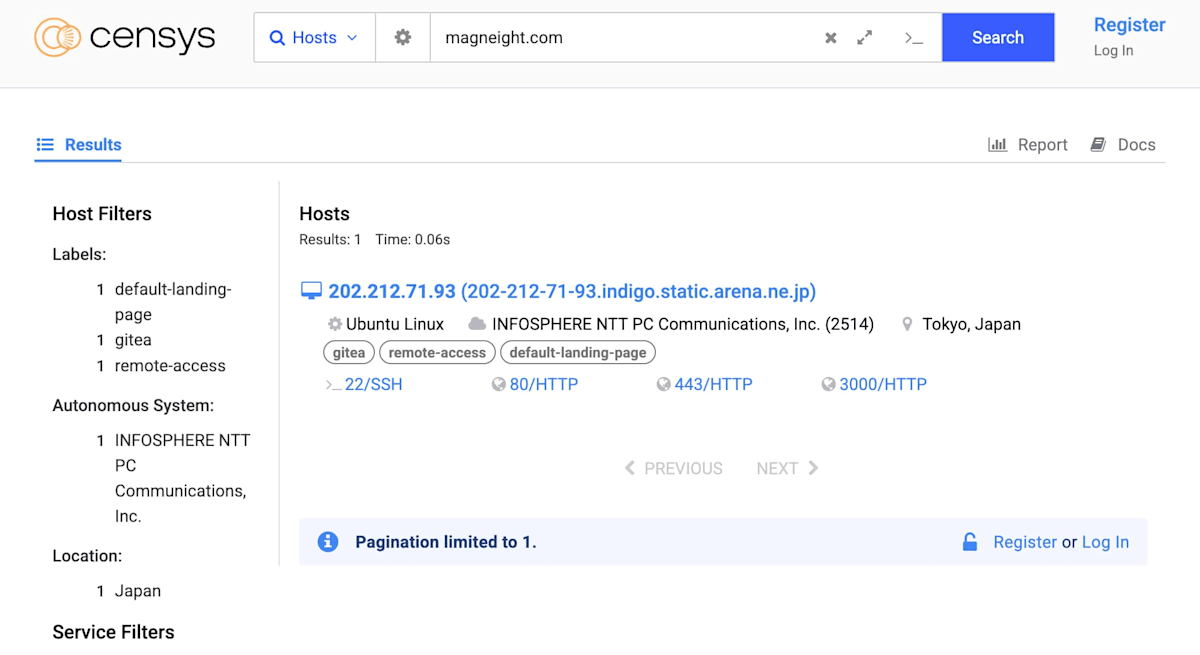Click the globe icon beside 443/HTTP
The height and width of the screenshot is (655, 1200).
[x=664, y=384]
